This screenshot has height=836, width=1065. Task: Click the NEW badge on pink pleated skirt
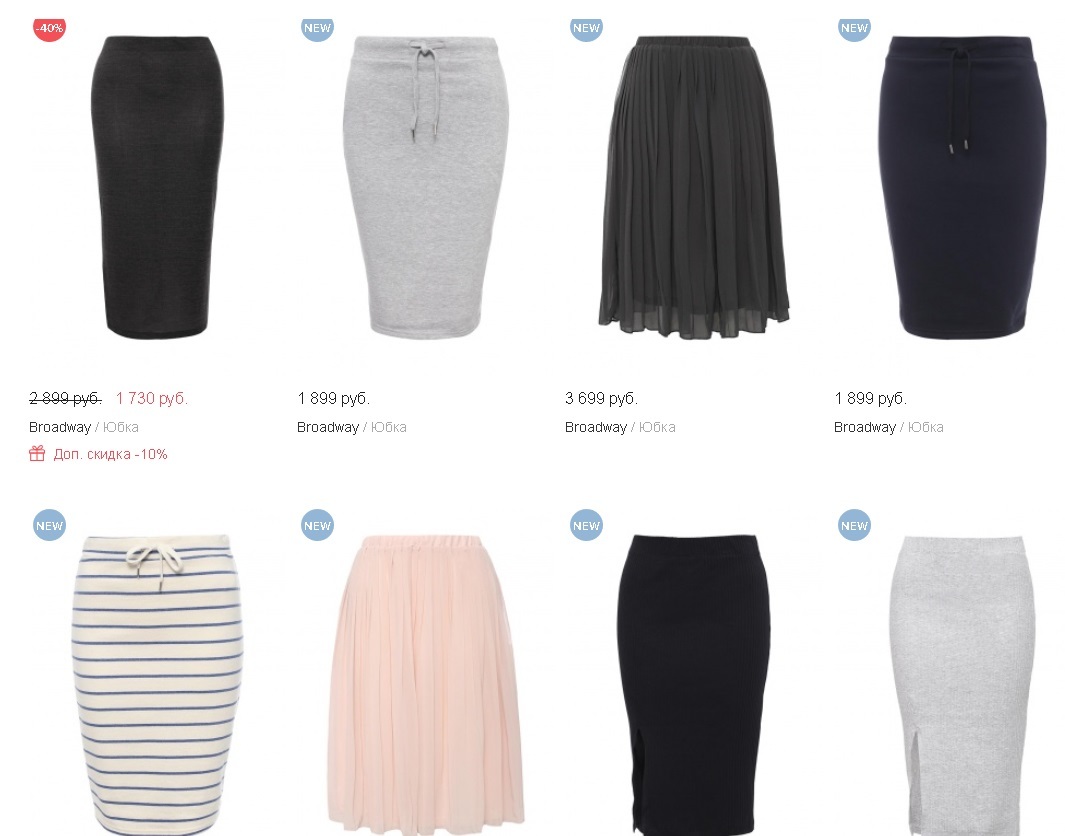click(317, 525)
